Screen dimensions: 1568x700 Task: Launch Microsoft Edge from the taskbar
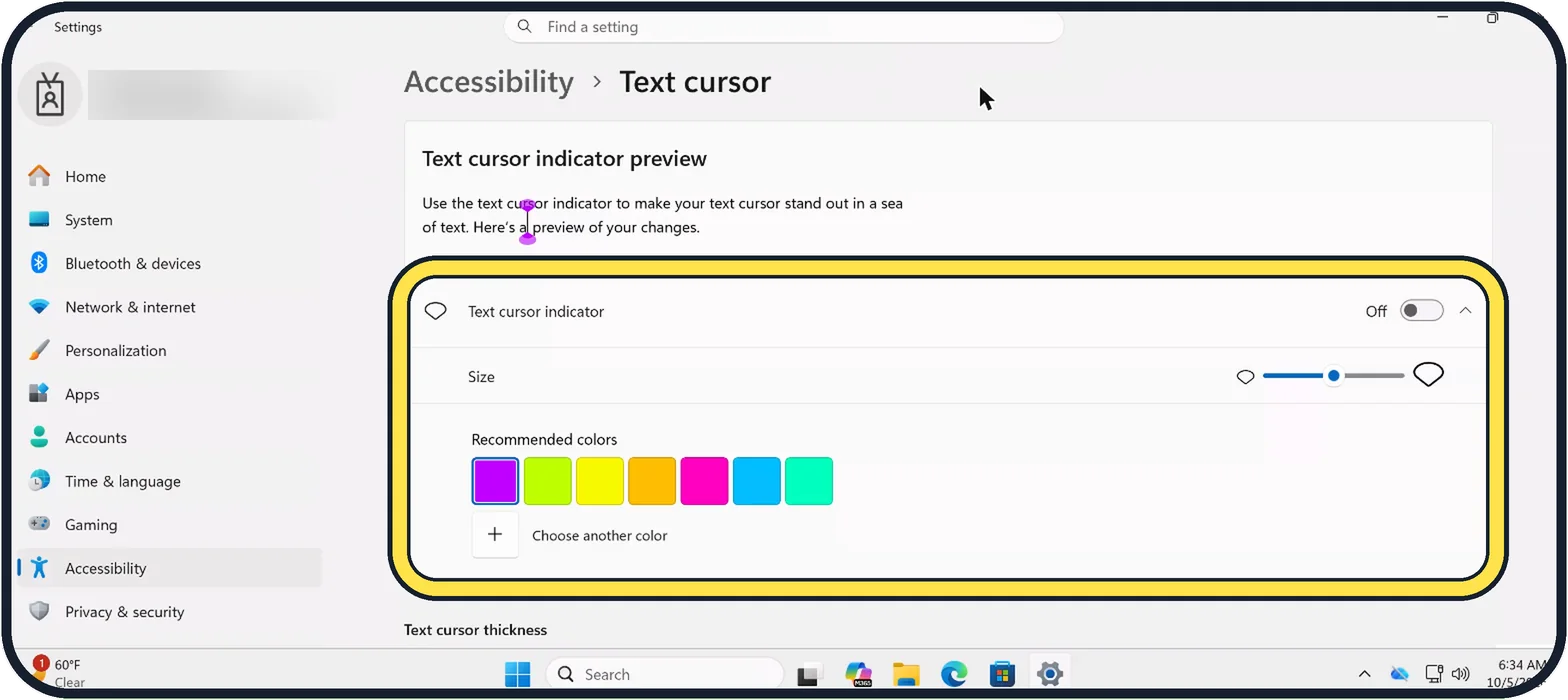point(954,675)
